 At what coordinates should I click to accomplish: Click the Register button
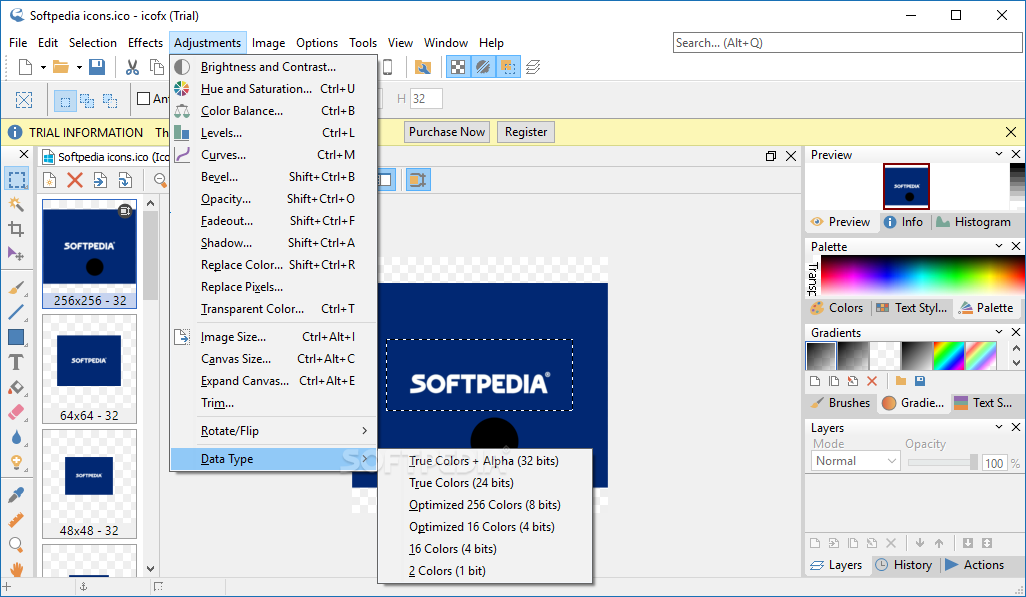[525, 132]
